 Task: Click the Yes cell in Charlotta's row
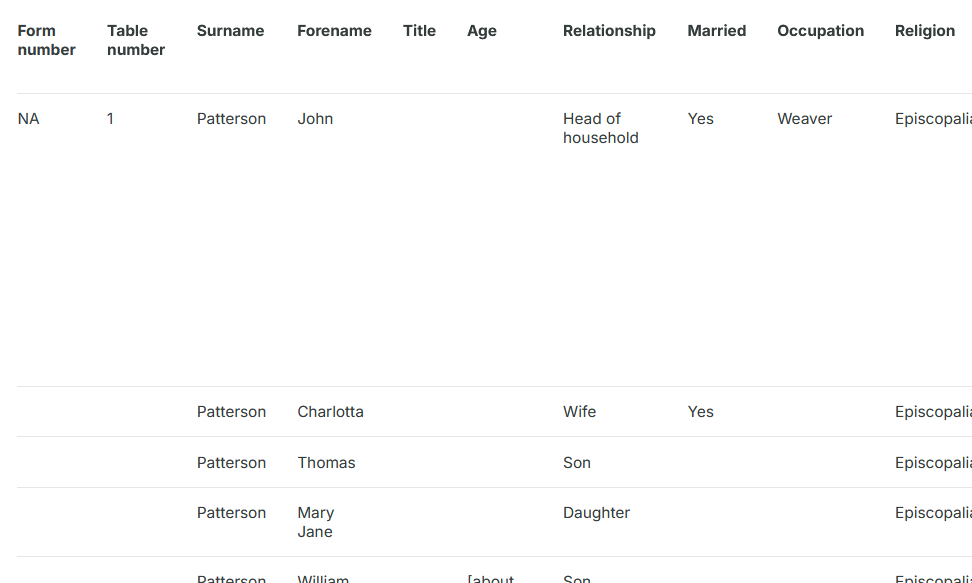pos(700,412)
